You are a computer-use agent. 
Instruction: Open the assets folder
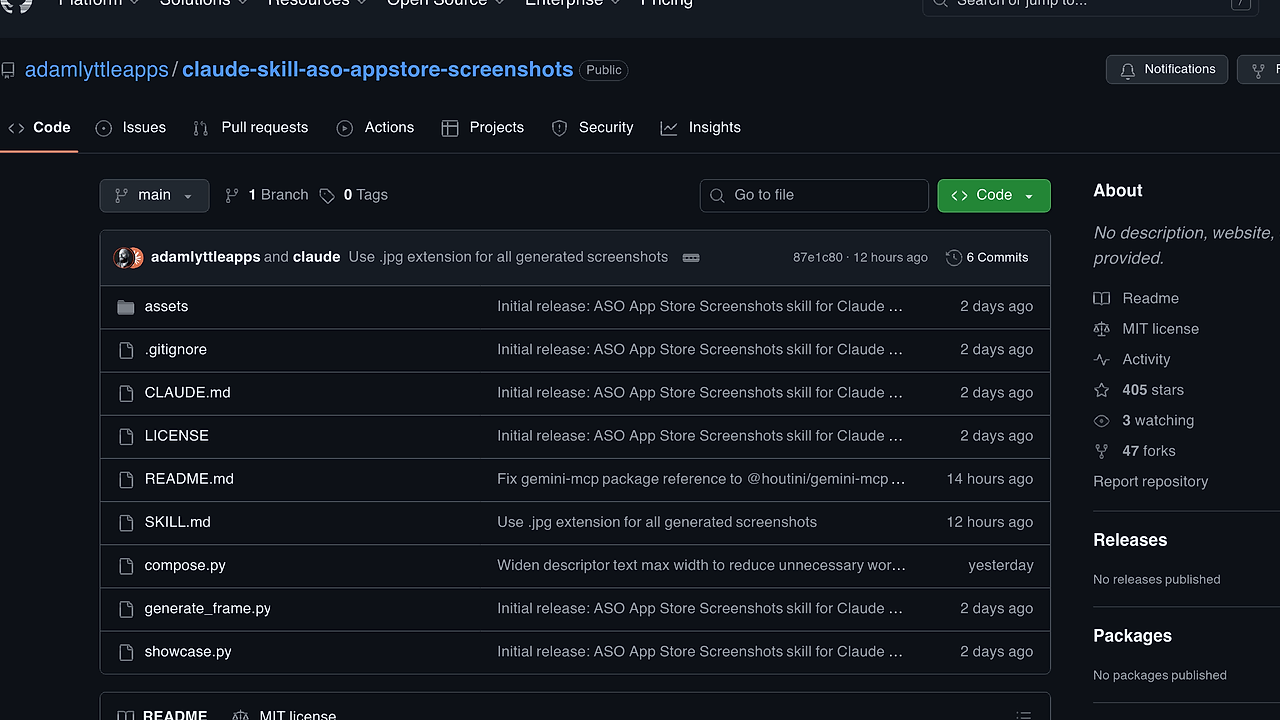point(166,306)
